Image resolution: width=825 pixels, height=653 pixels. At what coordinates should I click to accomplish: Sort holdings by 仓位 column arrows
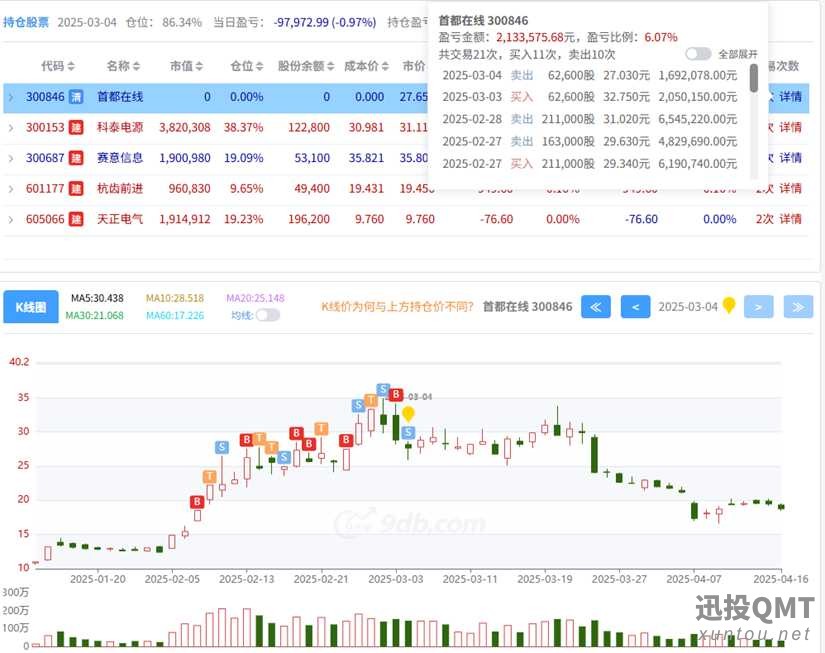[x=259, y=66]
